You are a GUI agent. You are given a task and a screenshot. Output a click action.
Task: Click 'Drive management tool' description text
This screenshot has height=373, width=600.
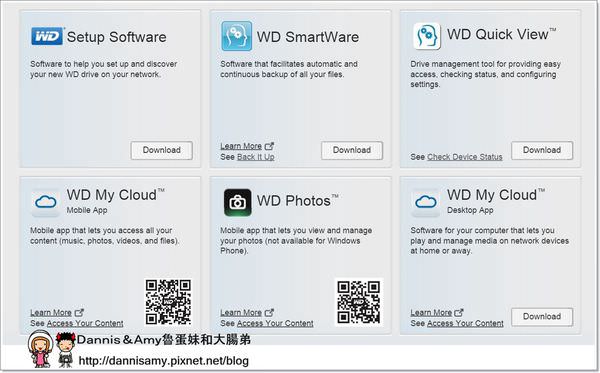[486, 74]
